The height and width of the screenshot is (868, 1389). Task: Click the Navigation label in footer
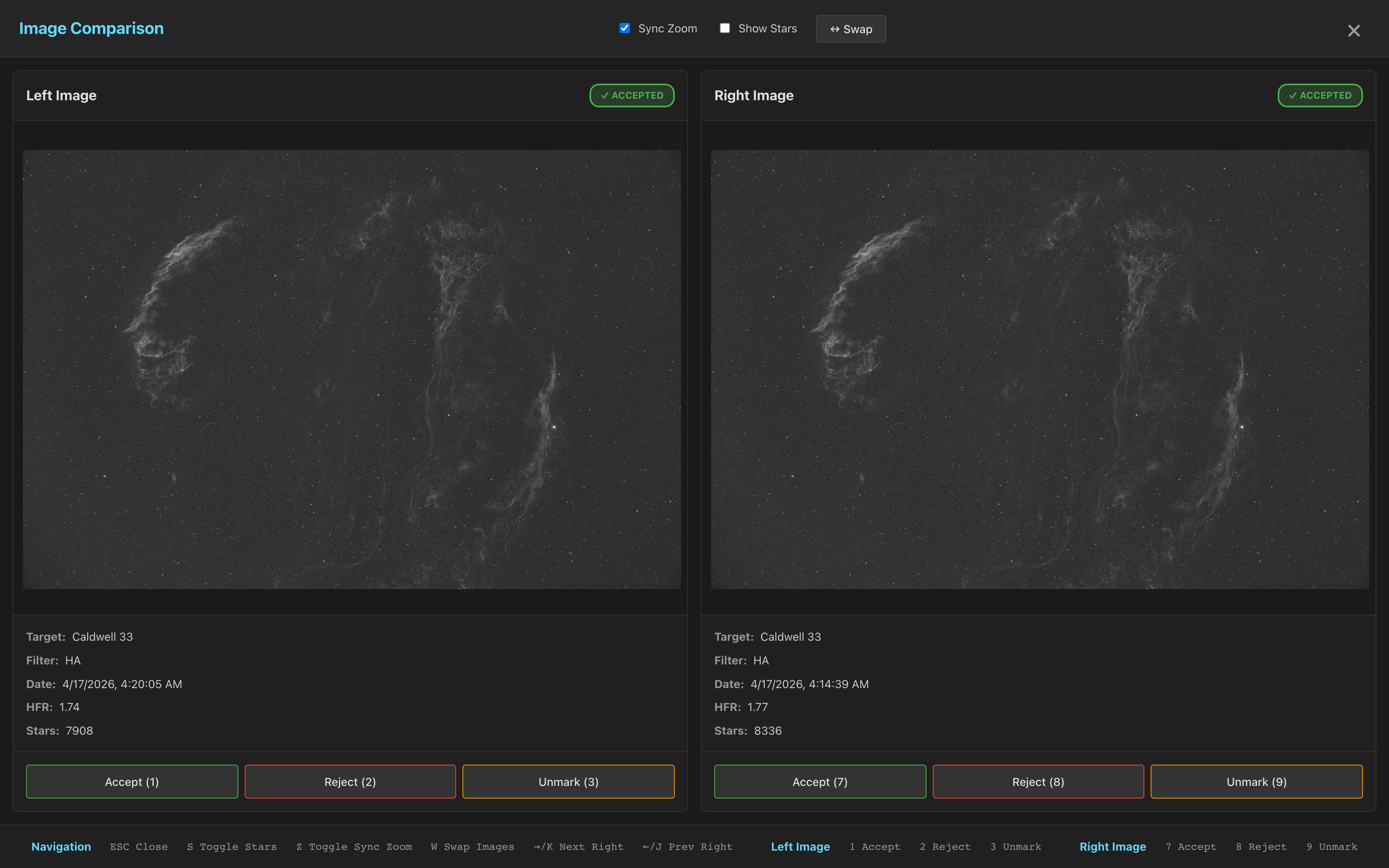61,846
